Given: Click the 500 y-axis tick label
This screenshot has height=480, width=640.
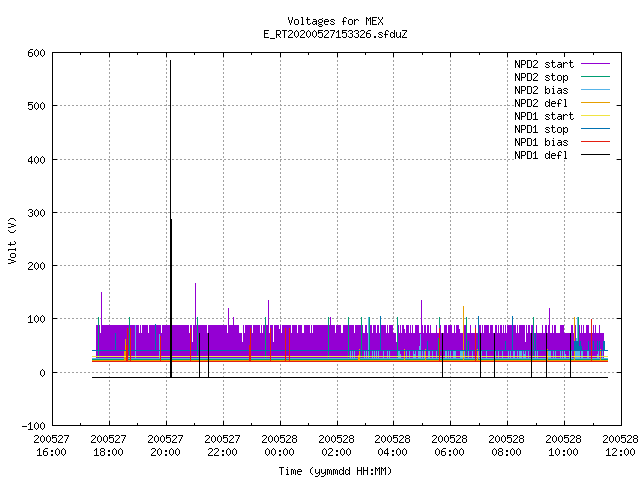Looking at the screenshot, I should pos(36,107).
